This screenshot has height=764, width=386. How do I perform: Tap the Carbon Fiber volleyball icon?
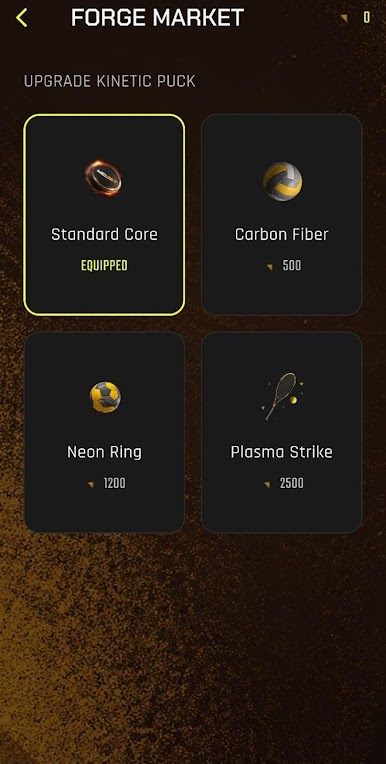coord(282,181)
